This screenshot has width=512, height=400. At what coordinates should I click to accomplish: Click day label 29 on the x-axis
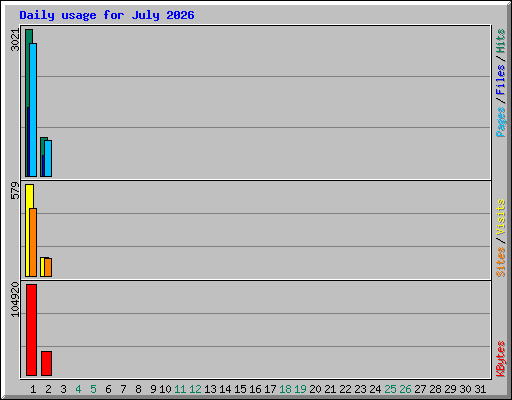pos(450,389)
